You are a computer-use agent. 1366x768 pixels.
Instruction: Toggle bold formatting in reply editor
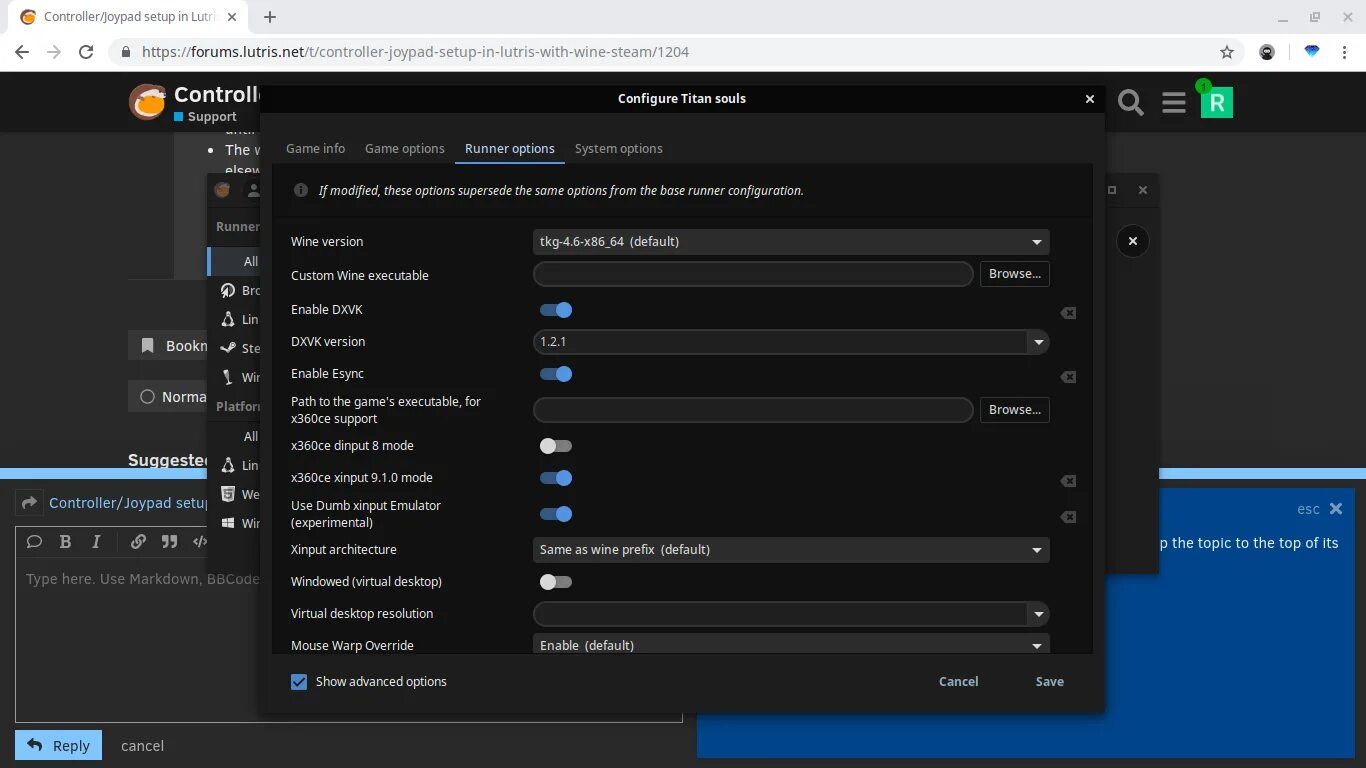tap(65, 541)
